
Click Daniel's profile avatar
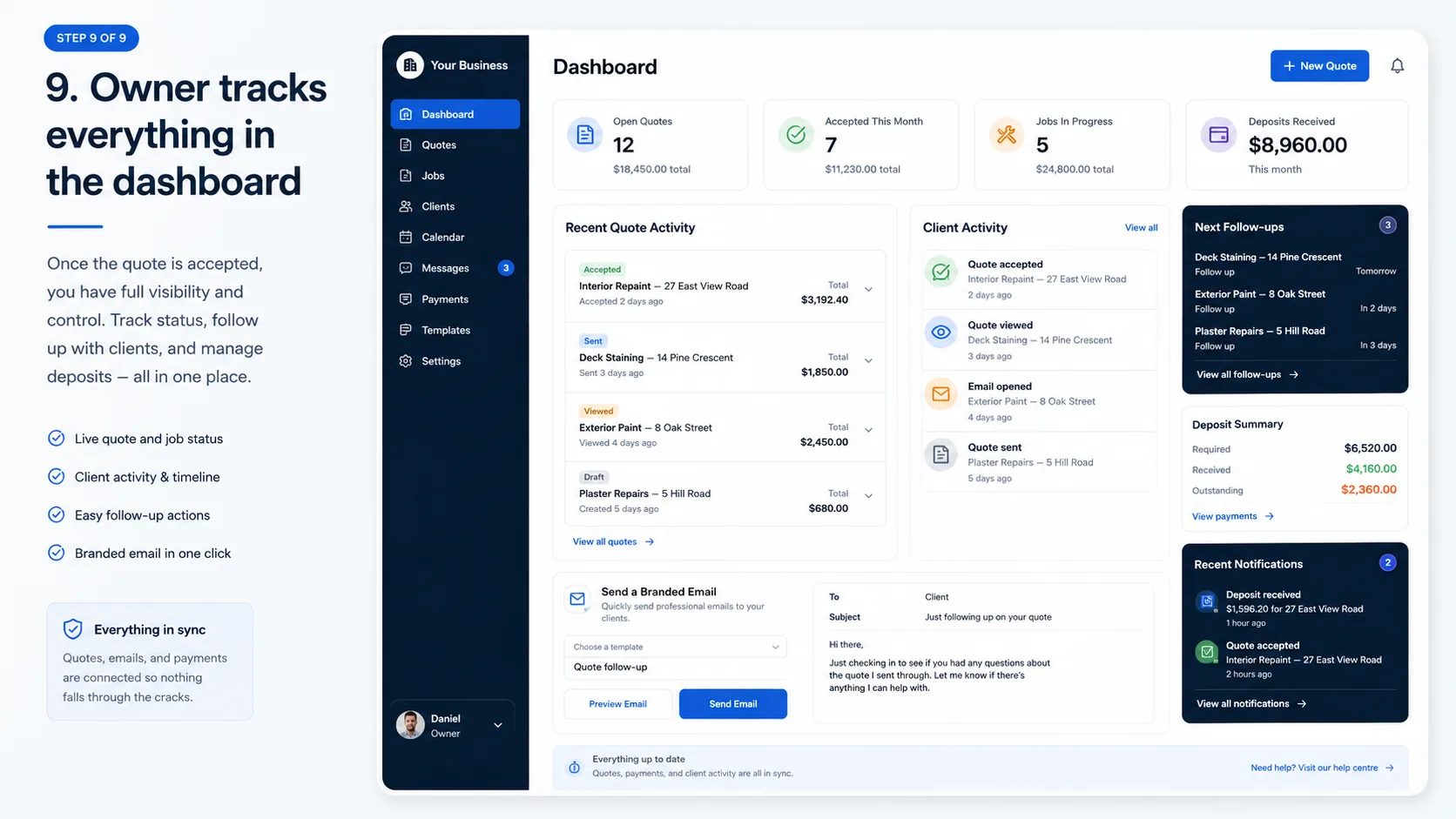(410, 724)
